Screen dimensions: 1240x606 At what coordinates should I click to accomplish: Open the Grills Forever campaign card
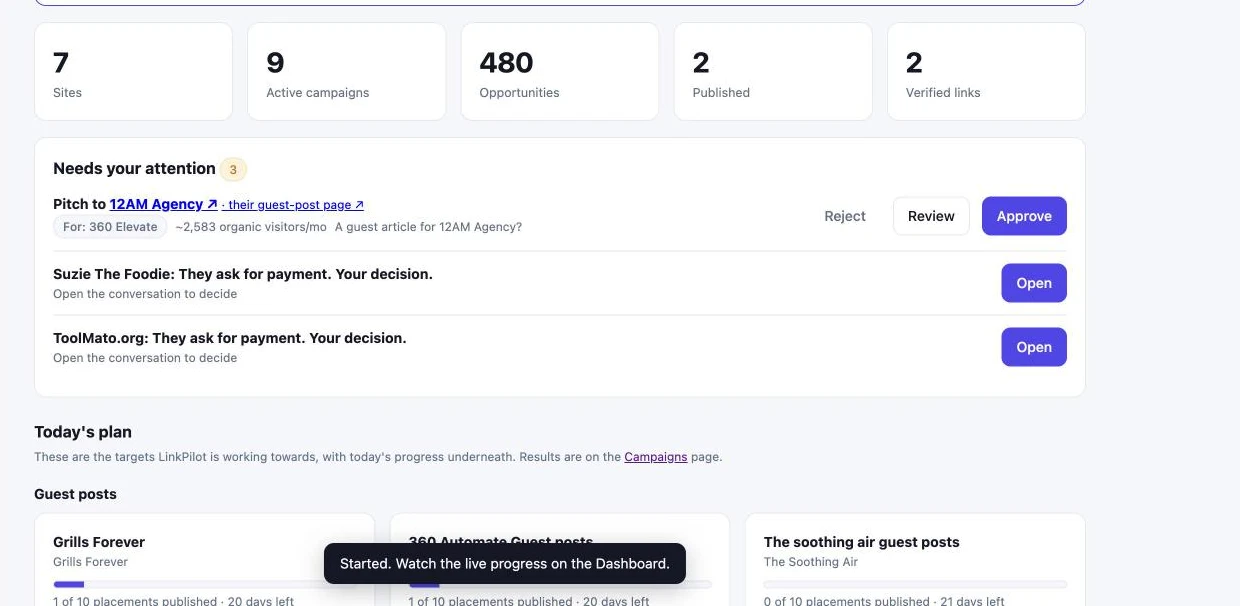205,560
